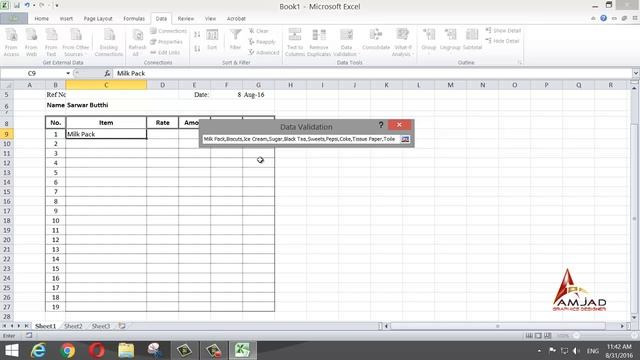
Task: Launch Text to Columns
Action: 295,42
